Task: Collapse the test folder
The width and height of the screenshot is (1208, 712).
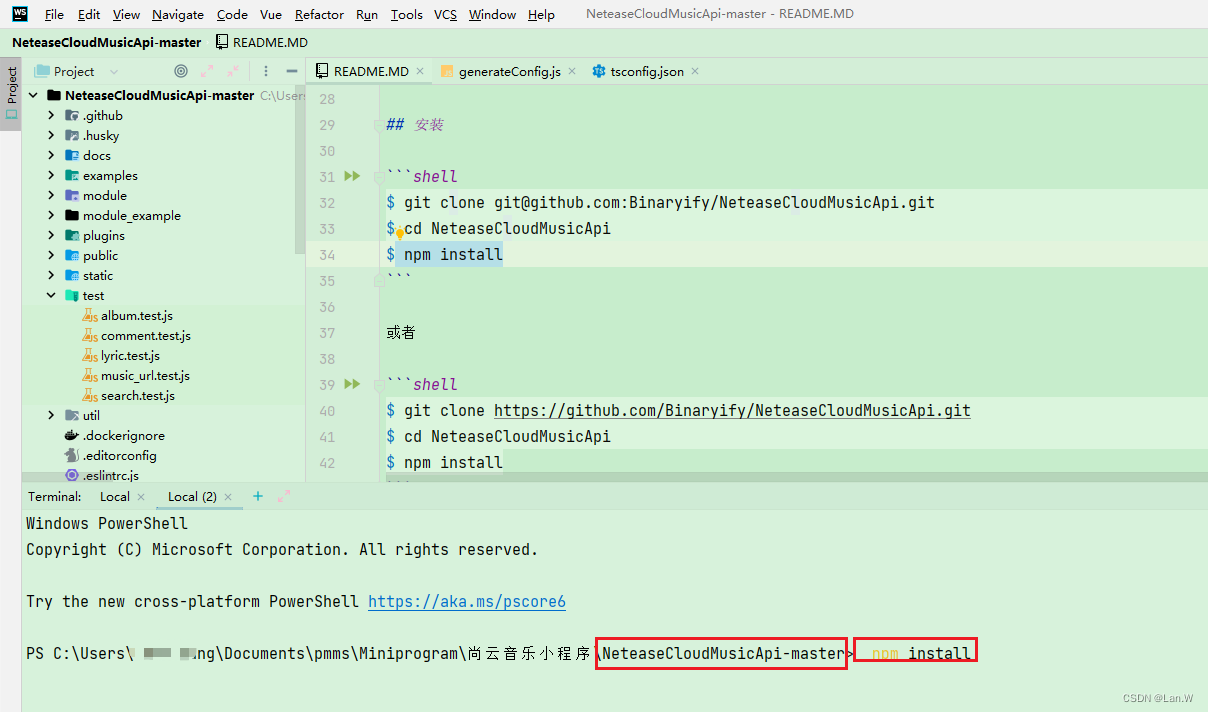Action: pos(51,296)
